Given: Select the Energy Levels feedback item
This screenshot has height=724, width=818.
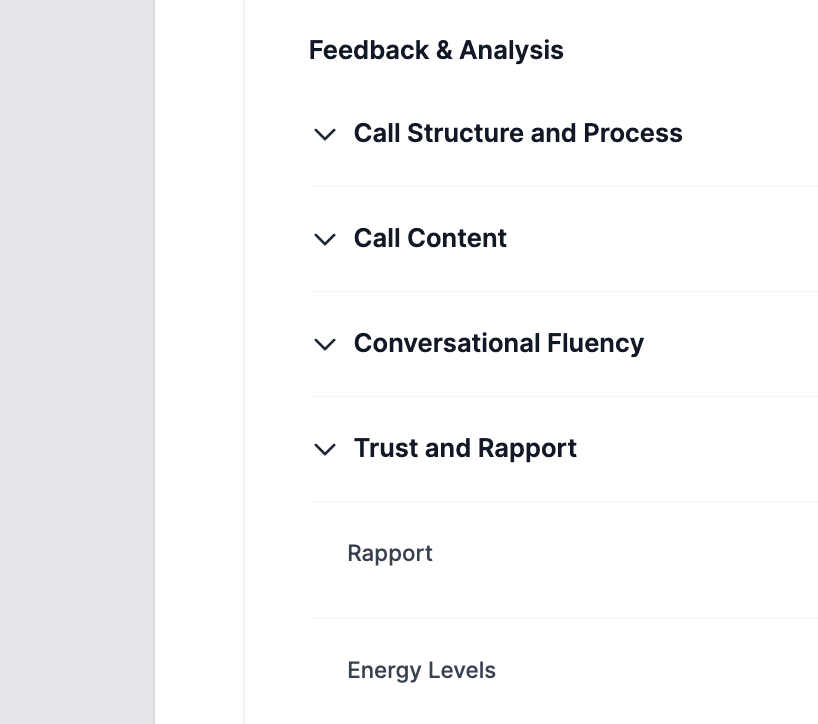Looking at the screenshot, I should pos(421,670).
